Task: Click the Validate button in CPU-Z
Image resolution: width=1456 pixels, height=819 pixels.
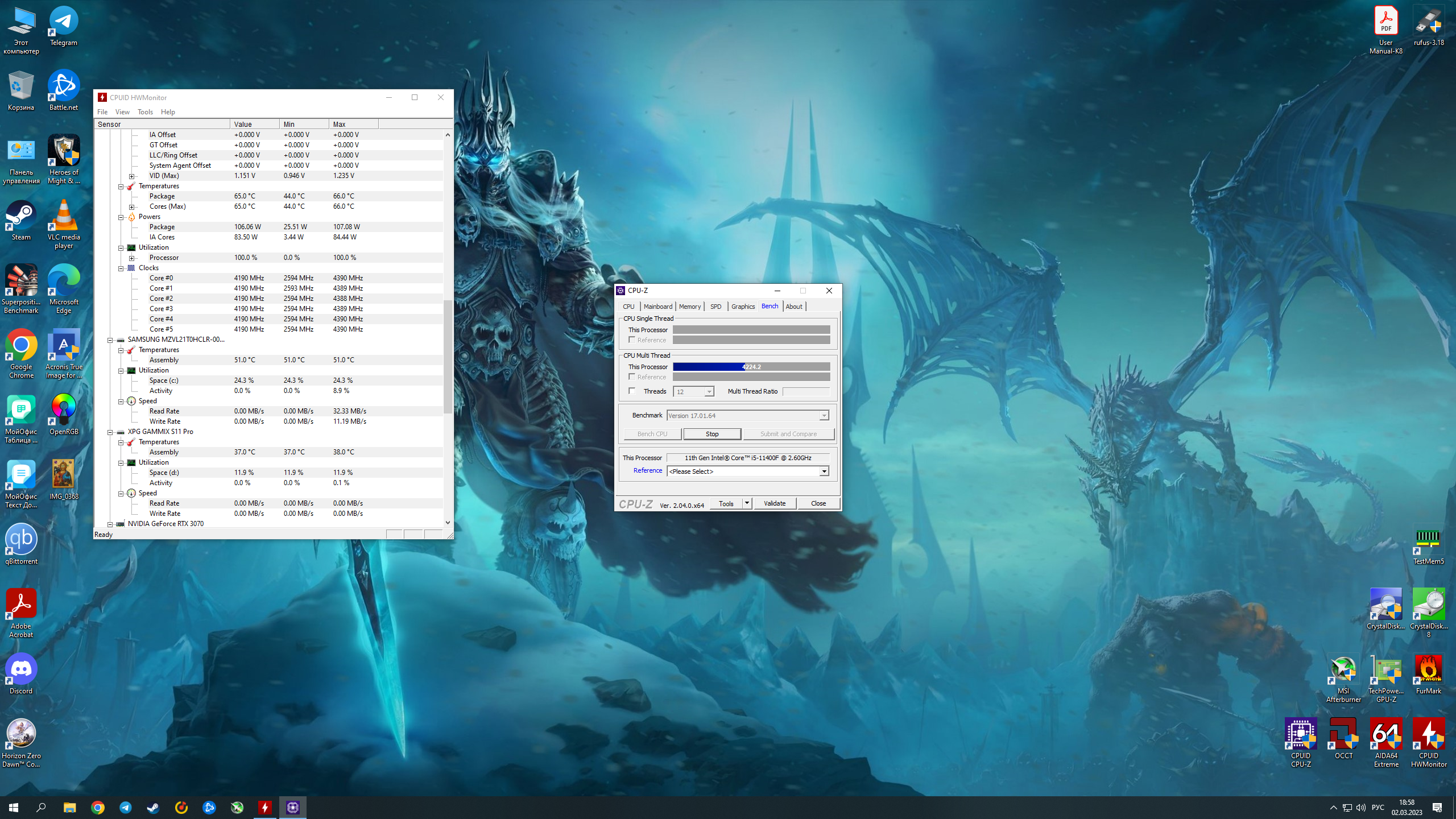Action: [774, 503]
